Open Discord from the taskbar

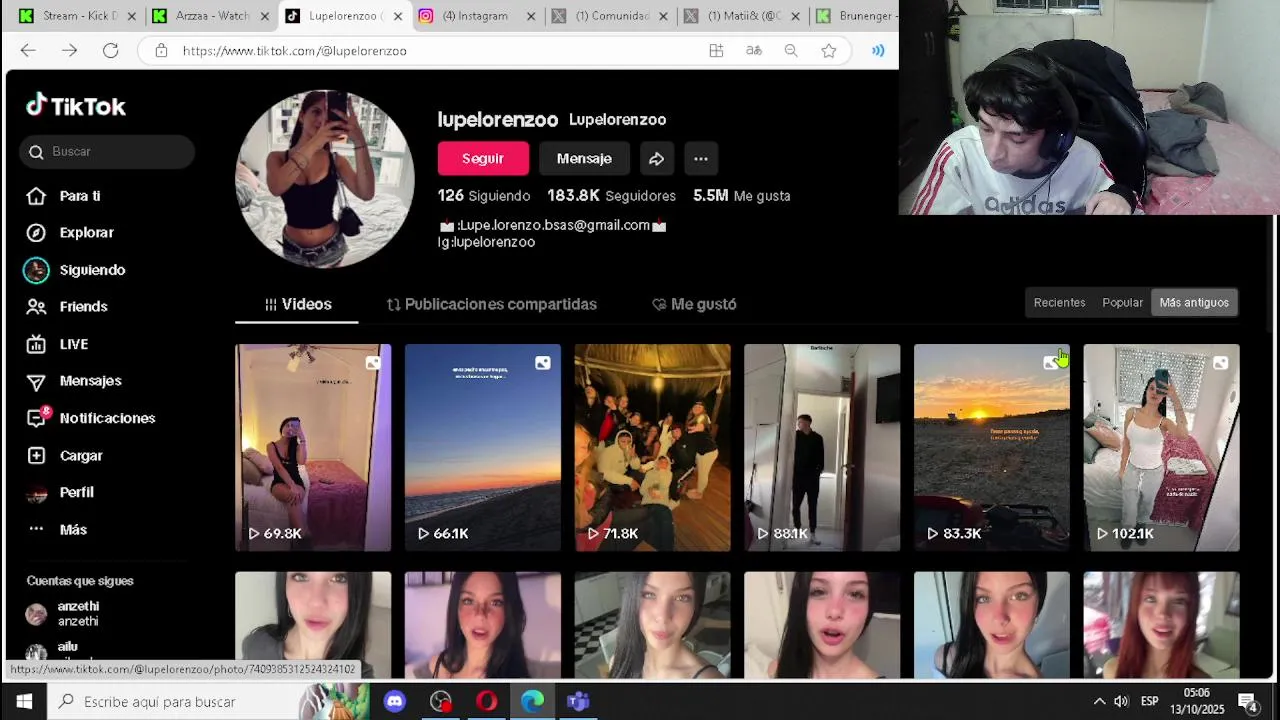(x=395, y=702)
